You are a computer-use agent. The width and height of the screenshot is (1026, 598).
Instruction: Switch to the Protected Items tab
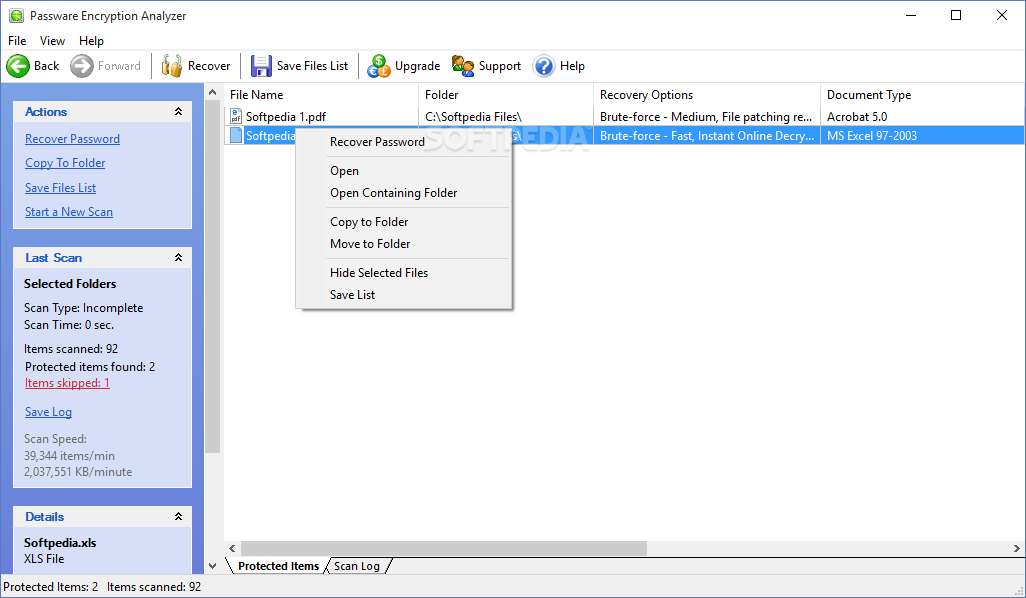278,566
